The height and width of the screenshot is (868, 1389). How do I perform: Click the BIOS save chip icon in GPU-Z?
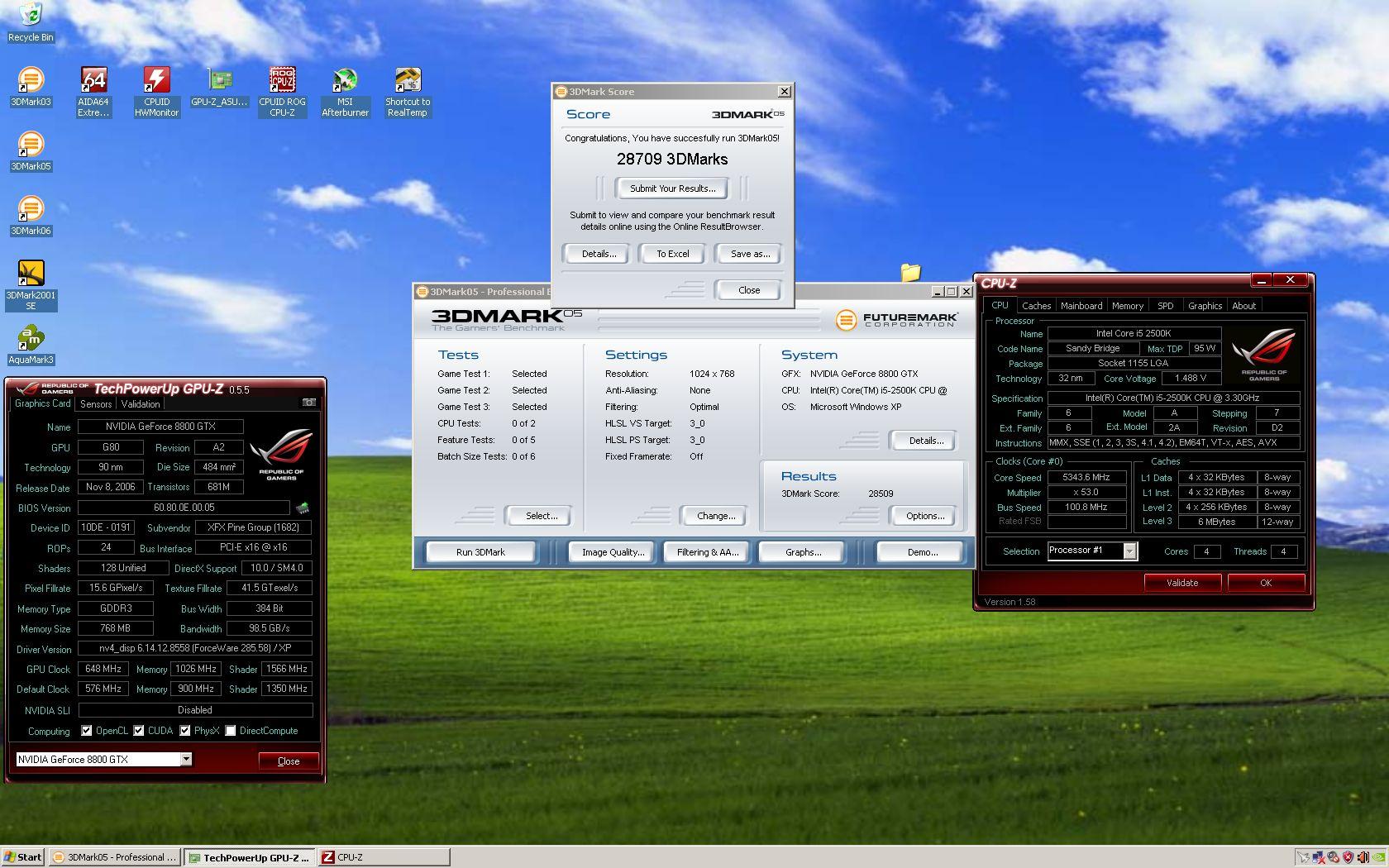pos(303,508)
